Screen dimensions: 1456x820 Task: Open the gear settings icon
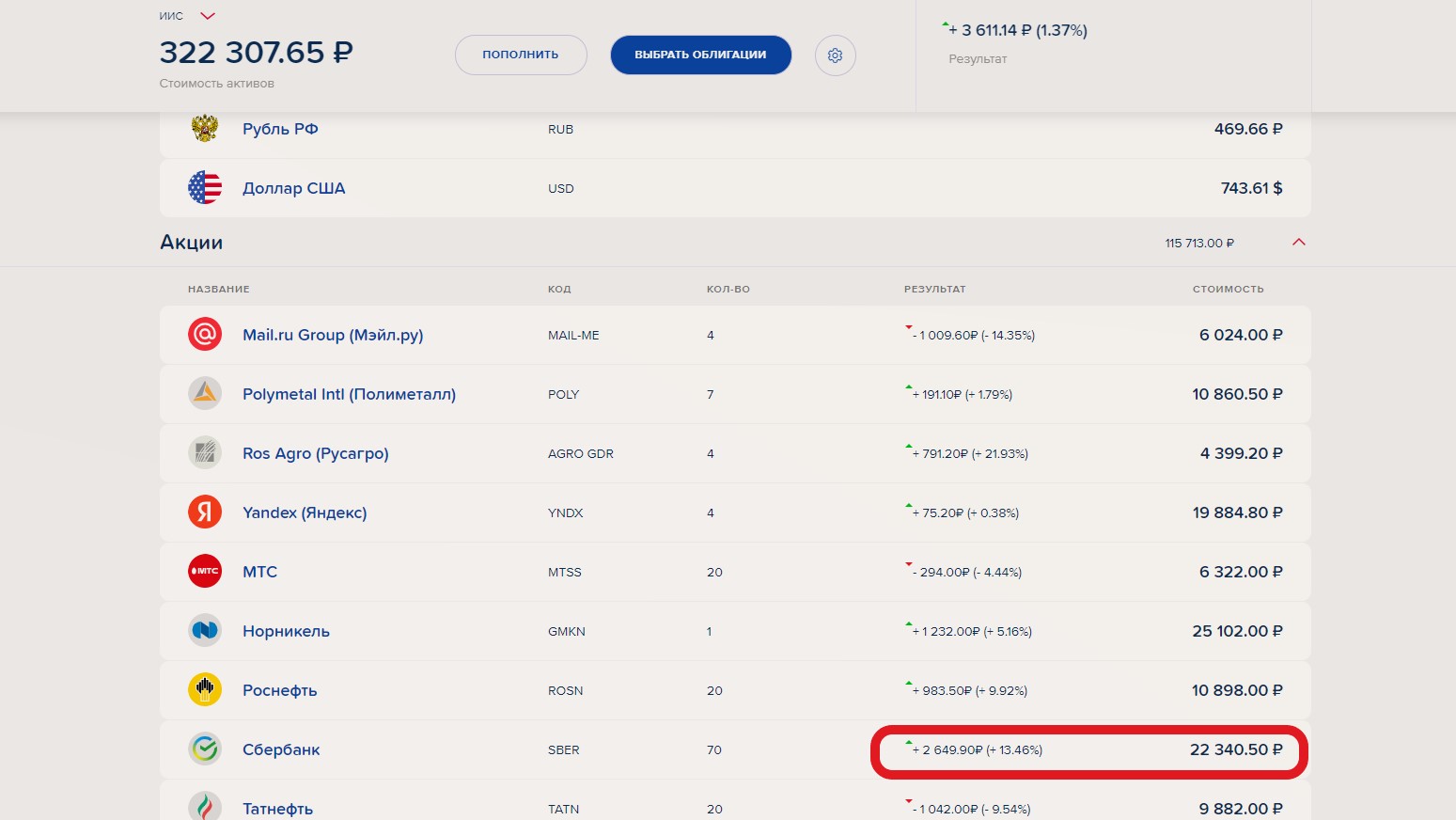tap(835, 55)
